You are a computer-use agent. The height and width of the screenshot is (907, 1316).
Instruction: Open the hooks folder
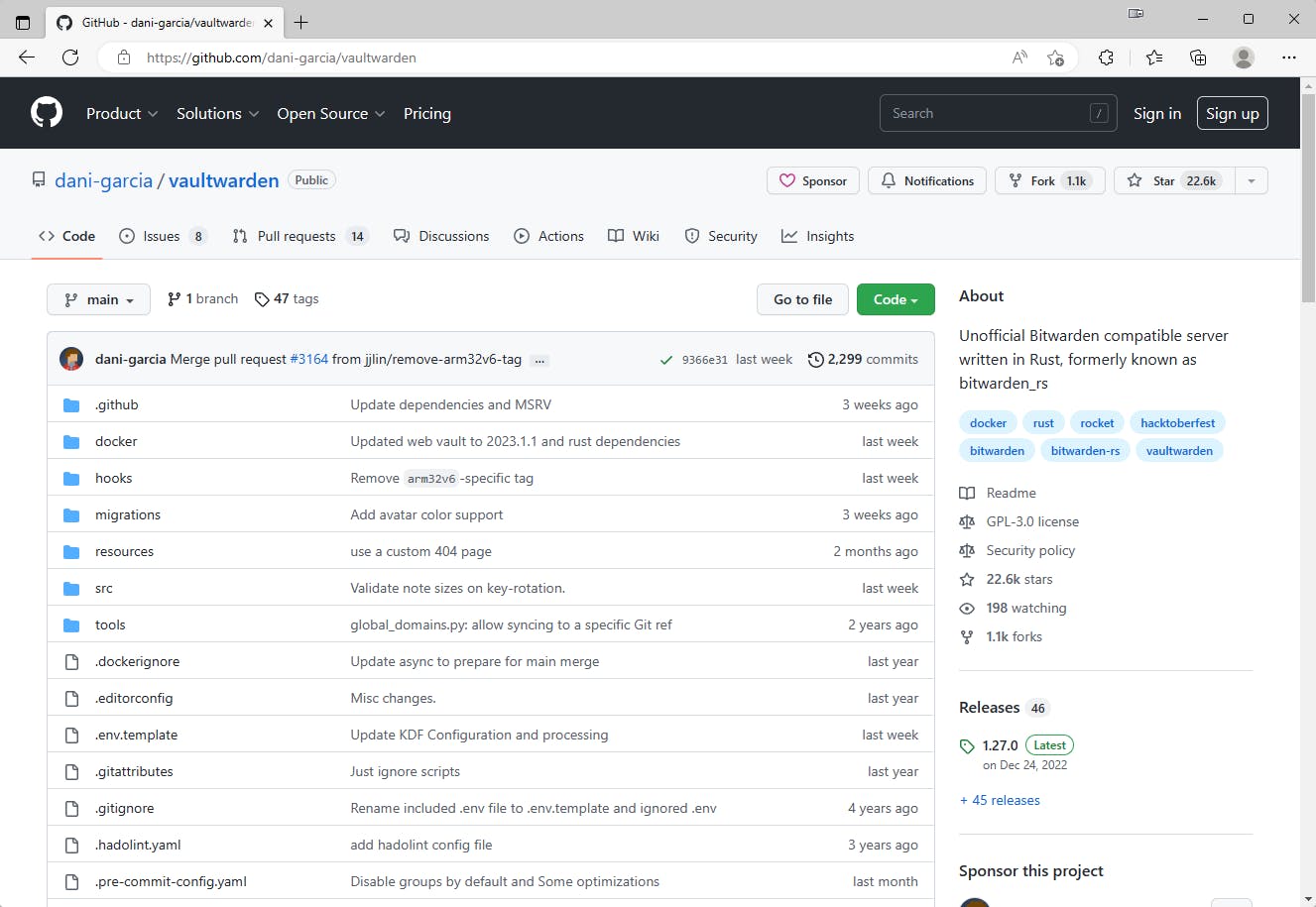point(114,478)
